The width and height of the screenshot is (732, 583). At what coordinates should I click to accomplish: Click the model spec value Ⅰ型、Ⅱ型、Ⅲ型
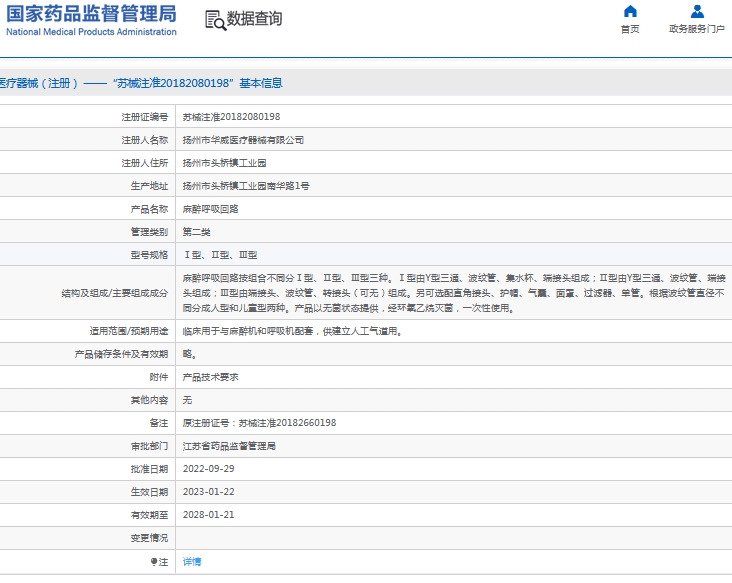tap(220, 255)
